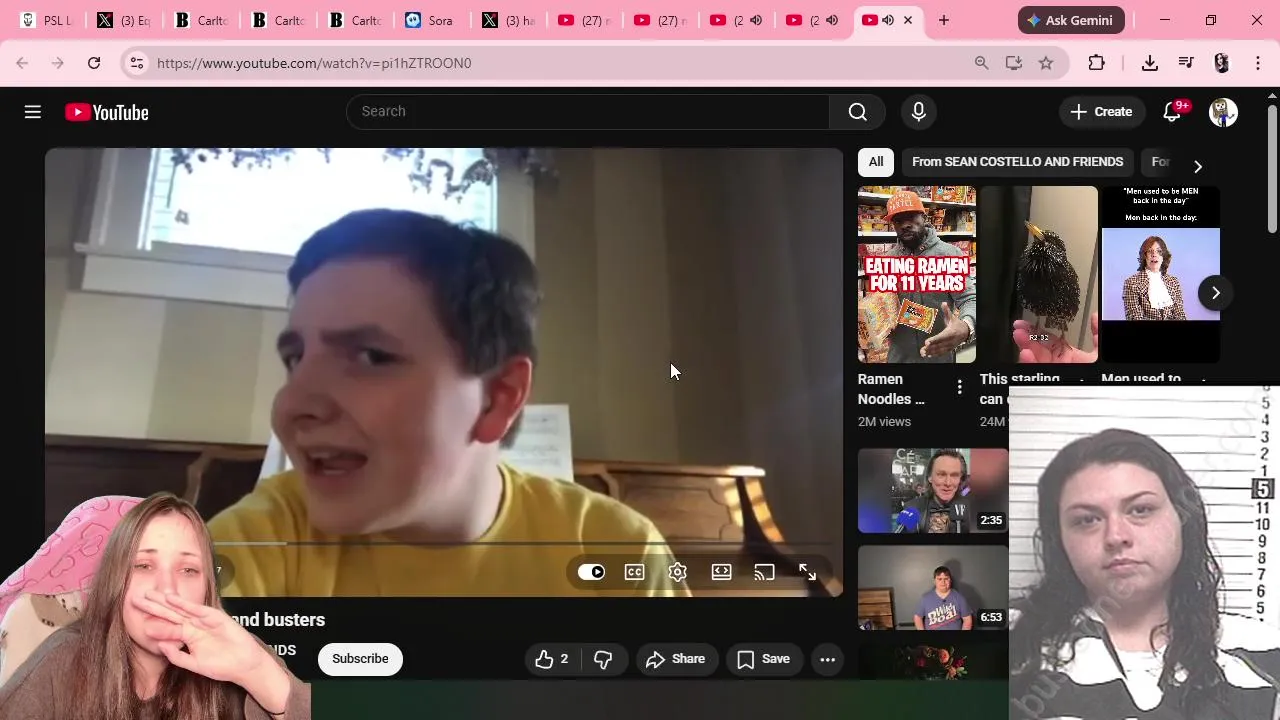
Task: Close the active YouTube tab
Action: (x=908, y=20)
